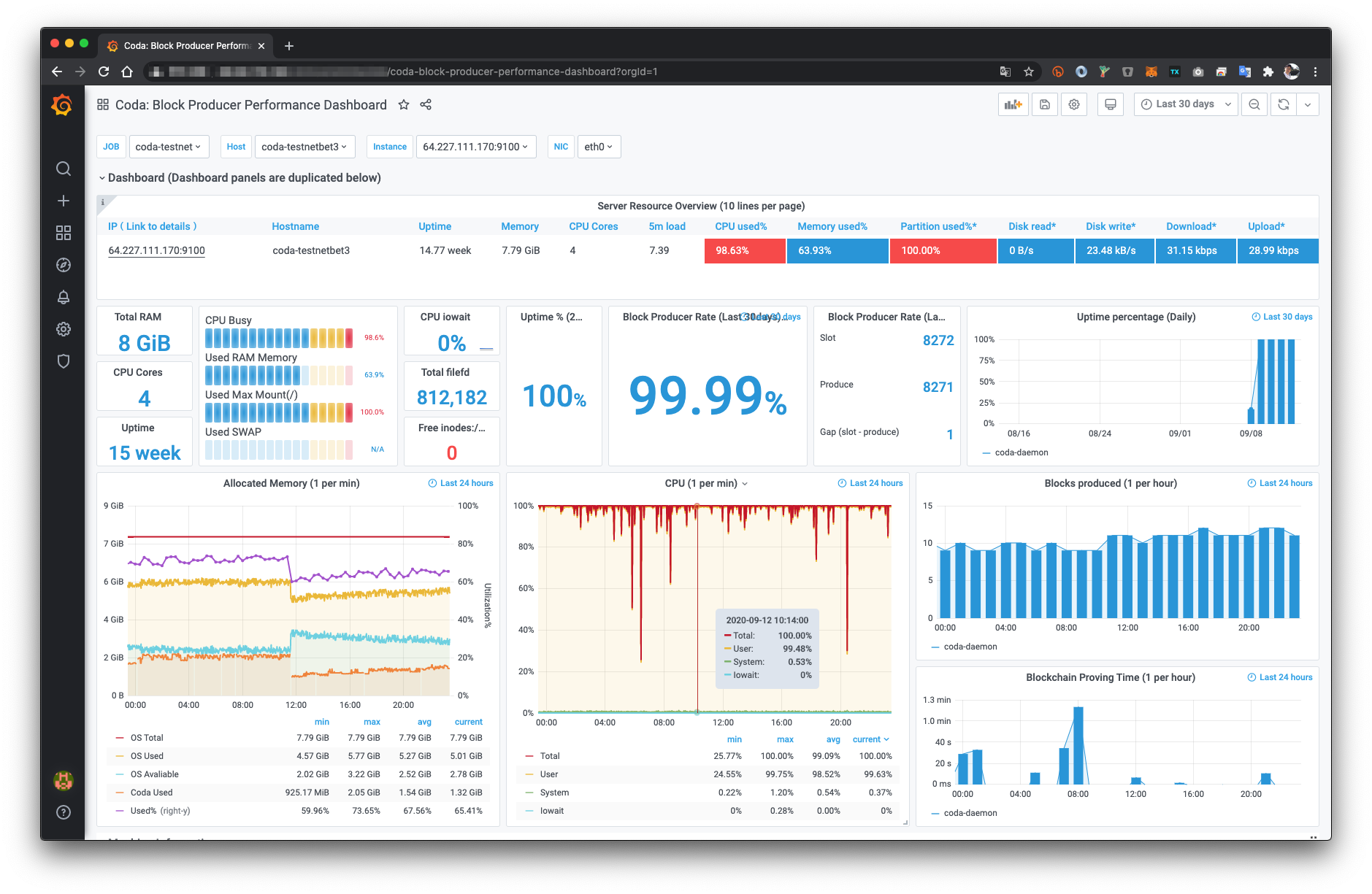Change the Coda Used legend line color
Viewport: 1372px width, 894px height.
pos(120,793)
